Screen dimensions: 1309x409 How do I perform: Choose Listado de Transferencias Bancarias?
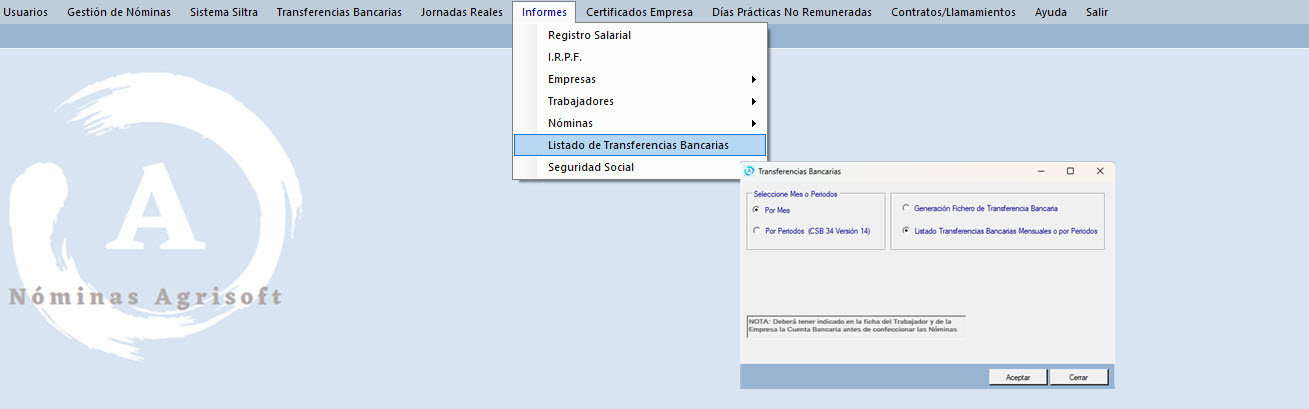click(638, 145)
